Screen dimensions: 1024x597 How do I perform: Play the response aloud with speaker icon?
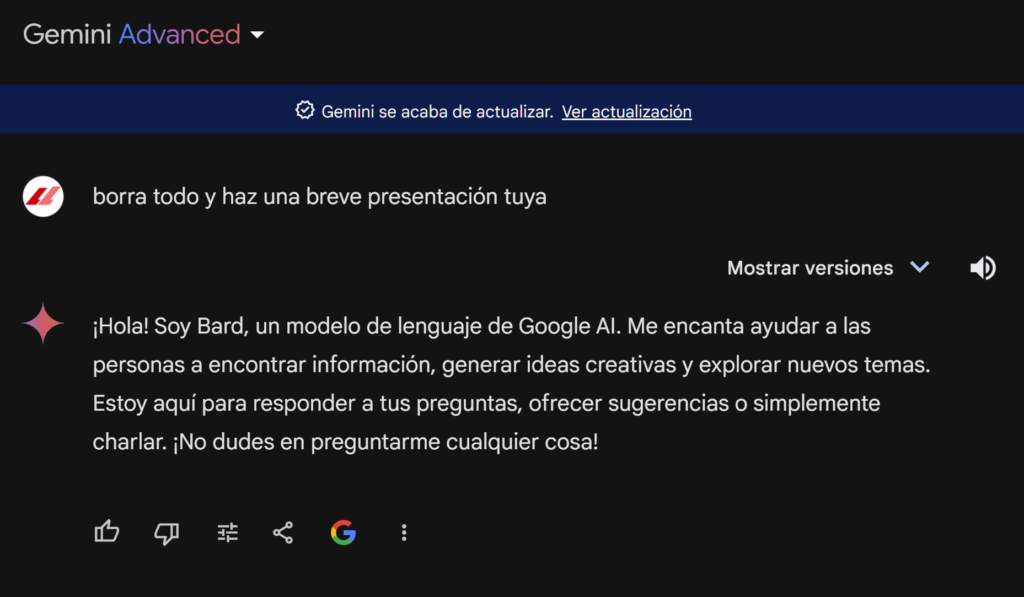pos(982,268)
